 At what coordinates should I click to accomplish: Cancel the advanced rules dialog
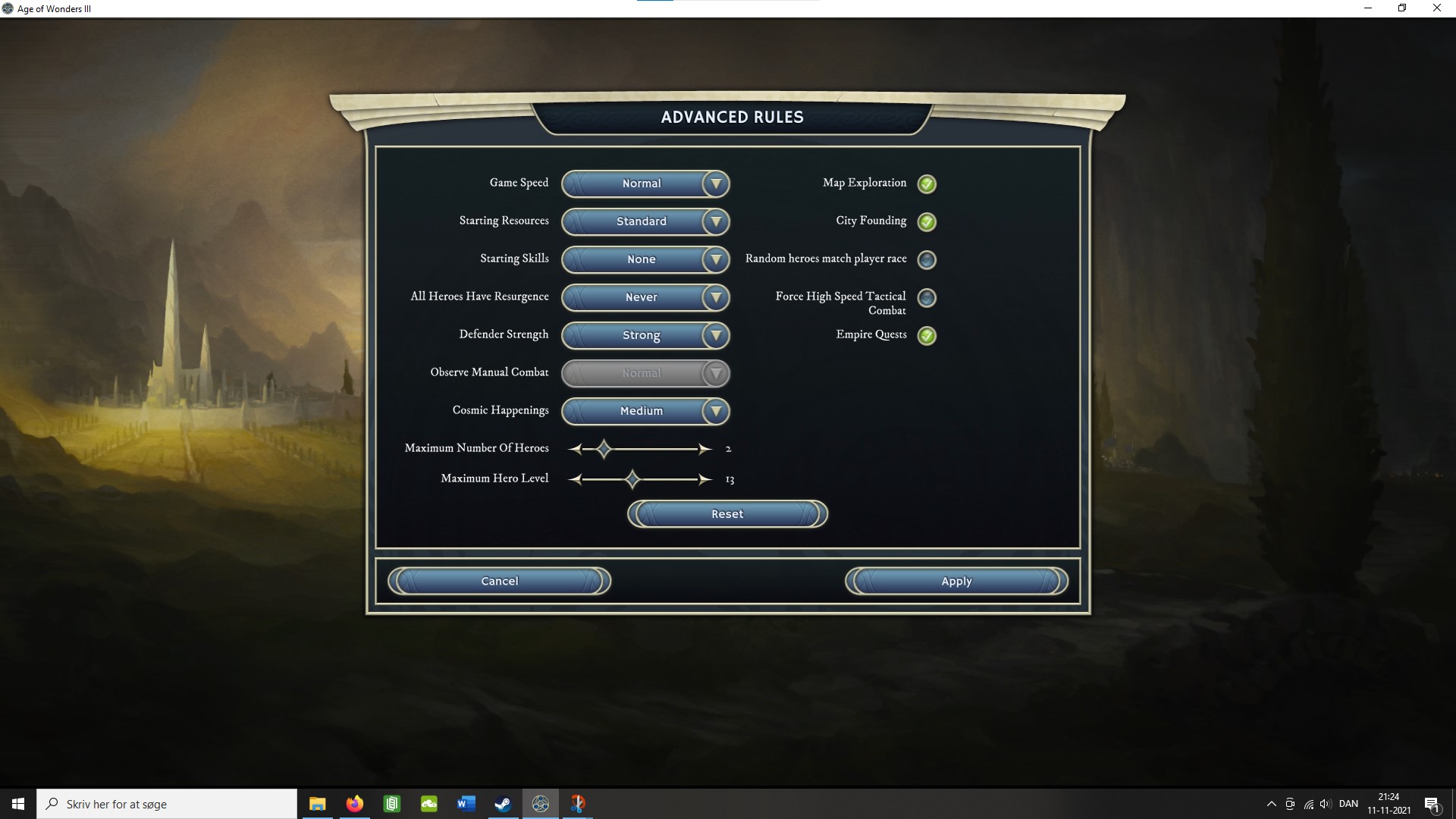pyautogui.click(x=499, y=581)
